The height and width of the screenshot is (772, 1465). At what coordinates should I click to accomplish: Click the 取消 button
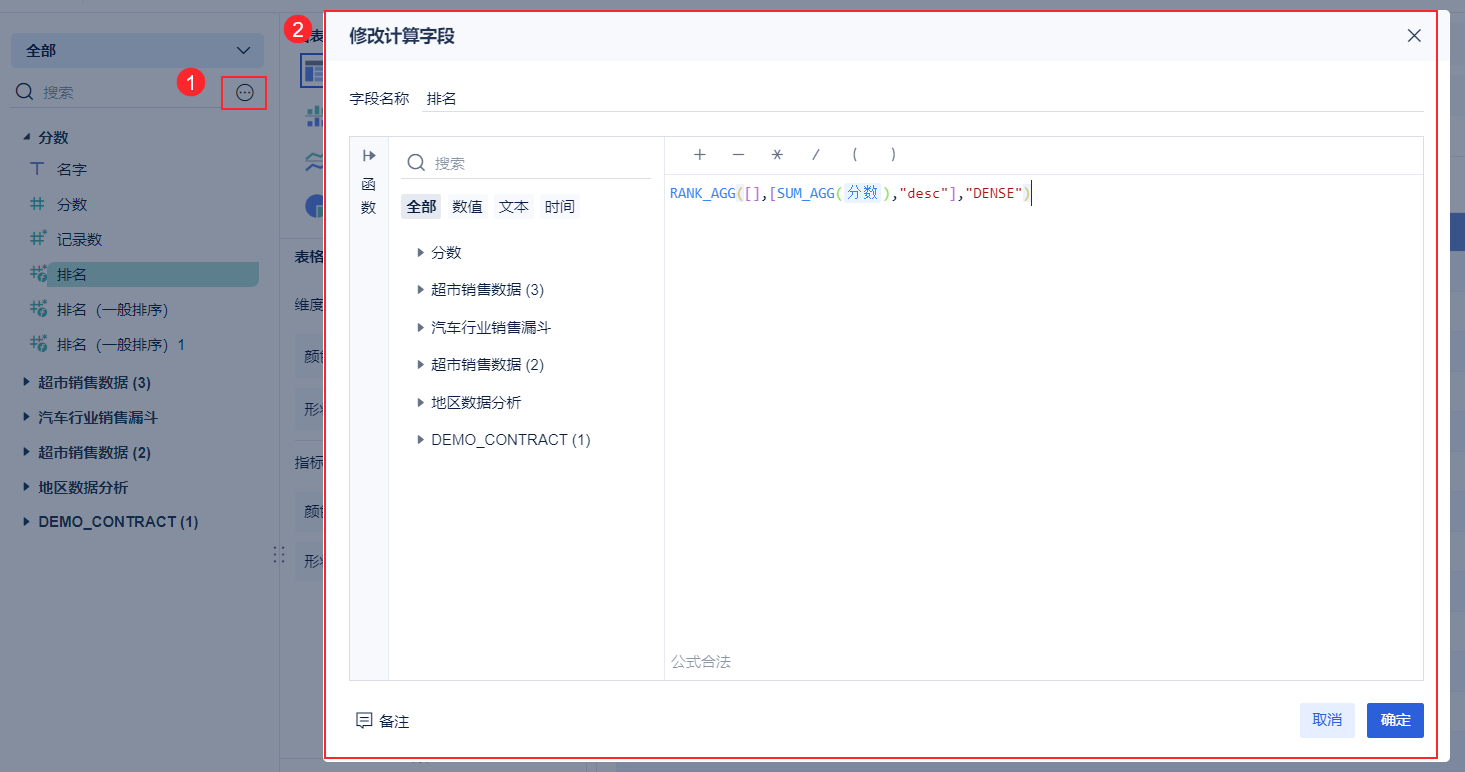point(1327,720)
